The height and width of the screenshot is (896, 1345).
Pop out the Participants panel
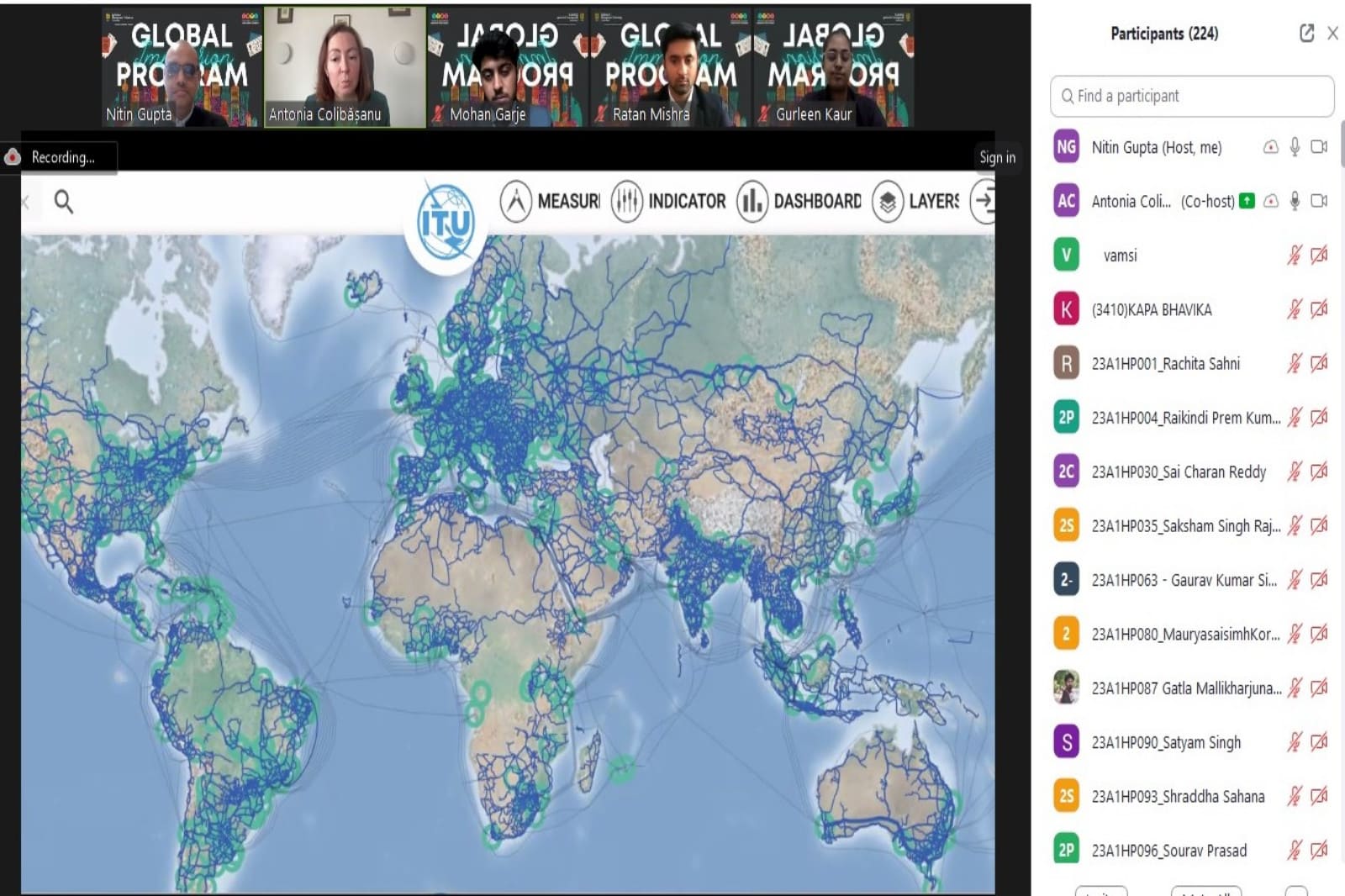coord(1306,34)
